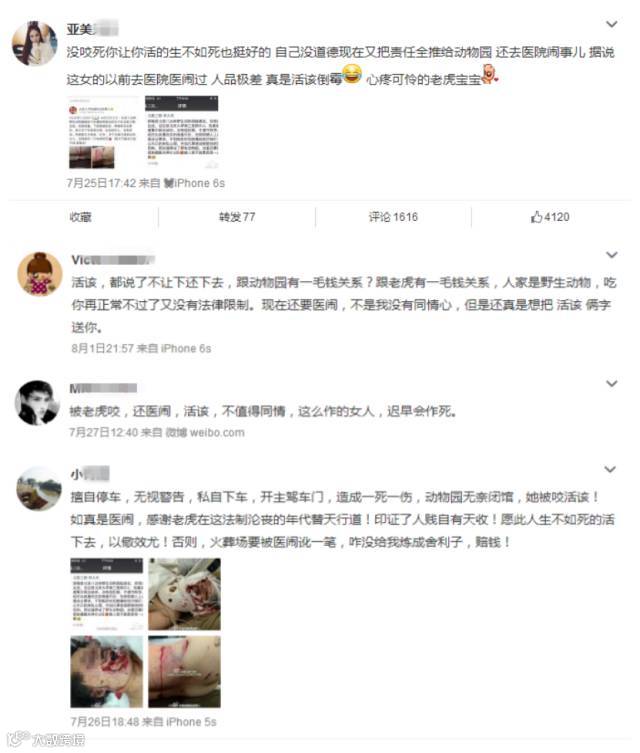Open the chevron menu on M's comment
Viewport: 640px width, 753px height.
pos(611,384)
